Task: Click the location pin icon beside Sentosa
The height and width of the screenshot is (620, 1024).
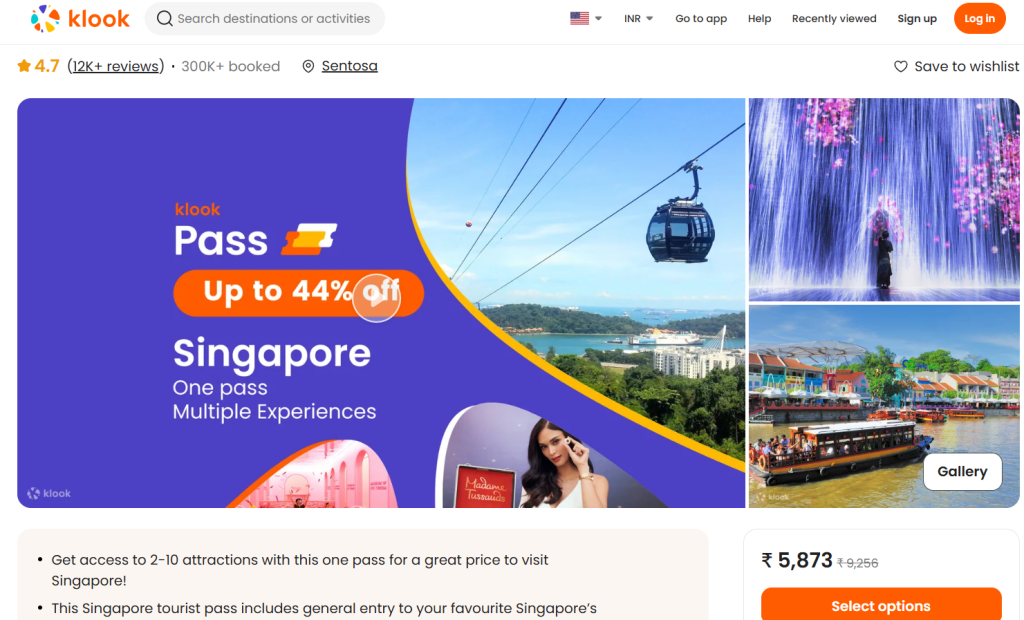Action: tap(308, 66)
